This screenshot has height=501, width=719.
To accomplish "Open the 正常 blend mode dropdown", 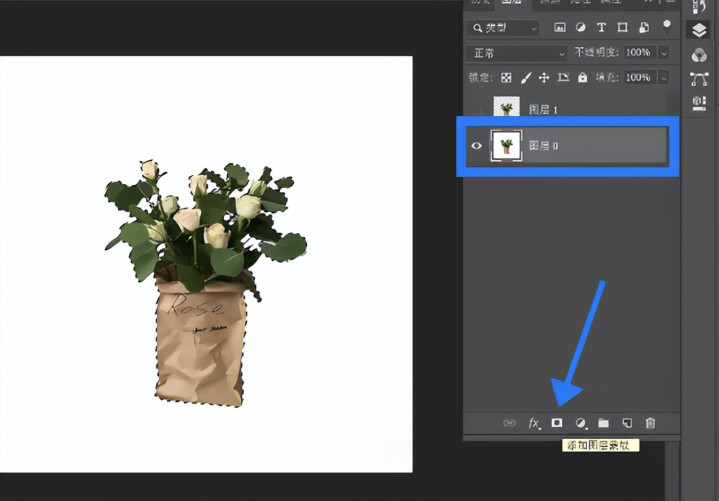I will (517, 52).
